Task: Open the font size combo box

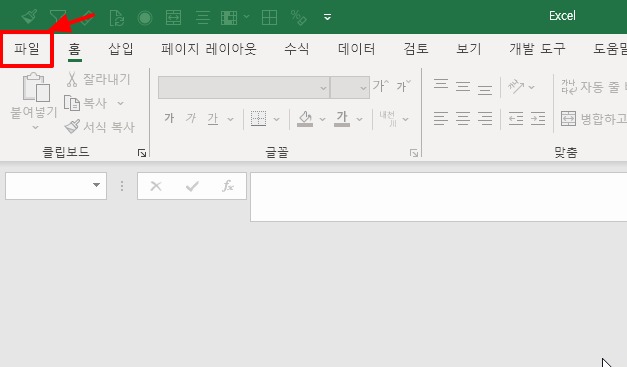Action: (350, 88)
